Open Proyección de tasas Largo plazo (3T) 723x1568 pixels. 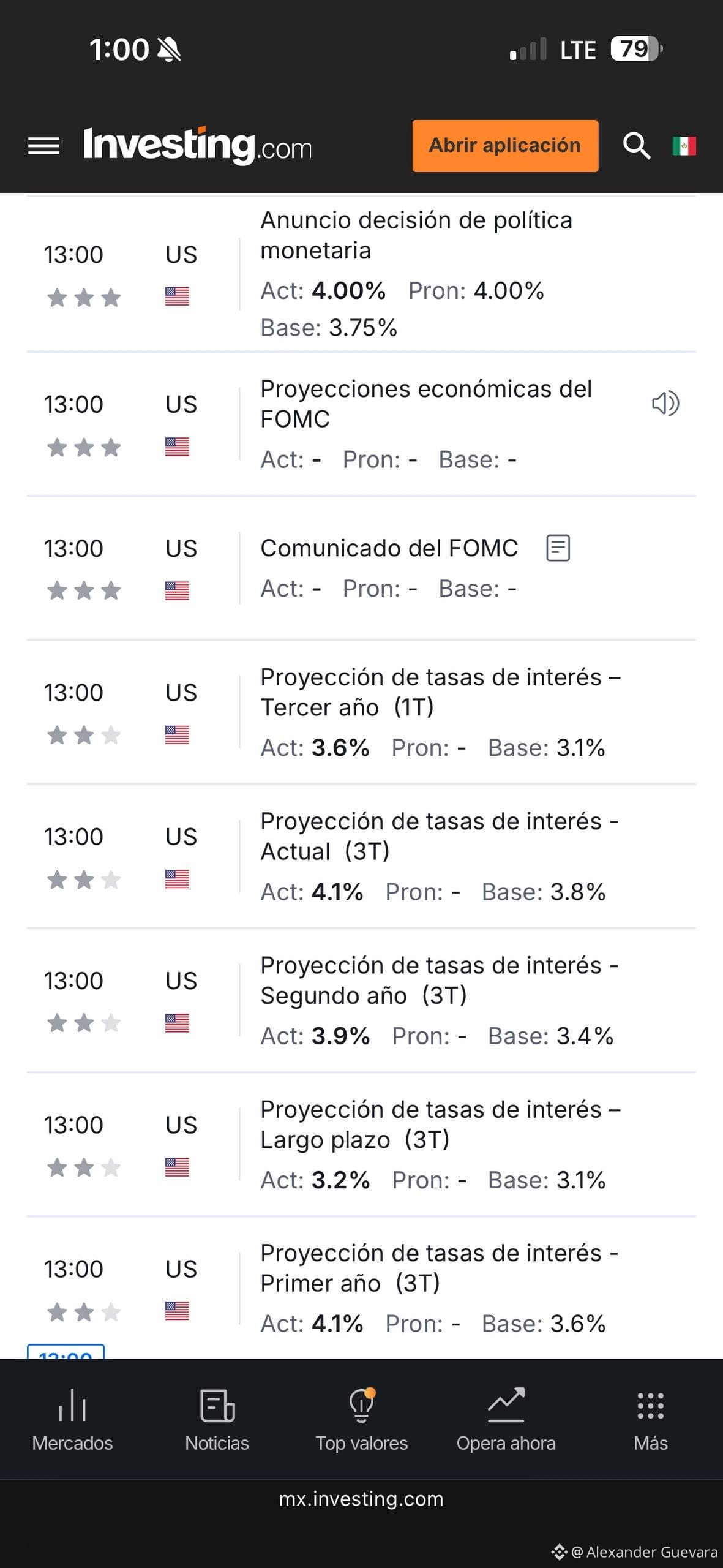coord(361,1144)
